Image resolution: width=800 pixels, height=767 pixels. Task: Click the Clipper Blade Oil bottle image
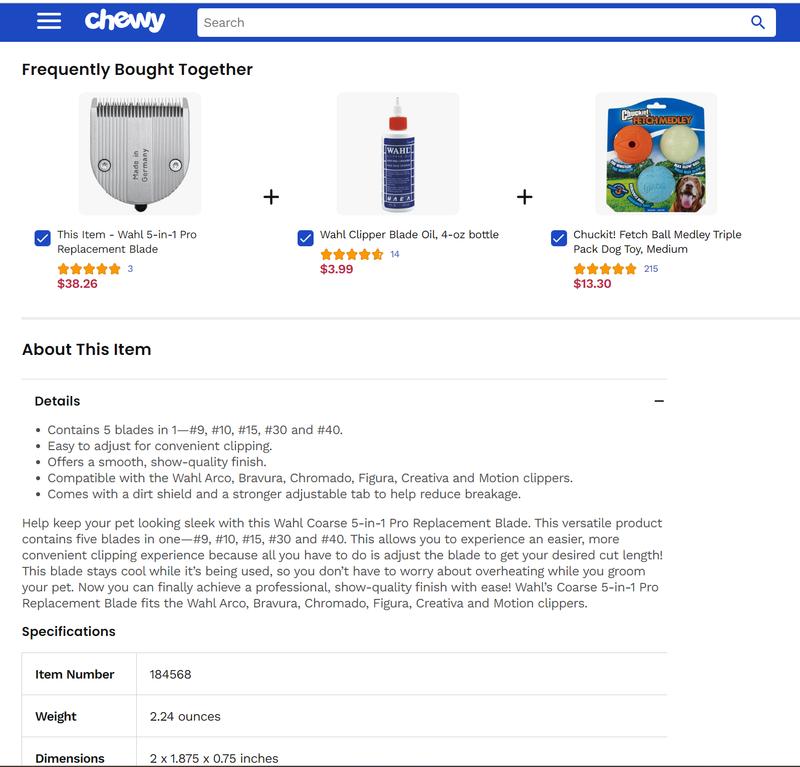tap(398, 153)
